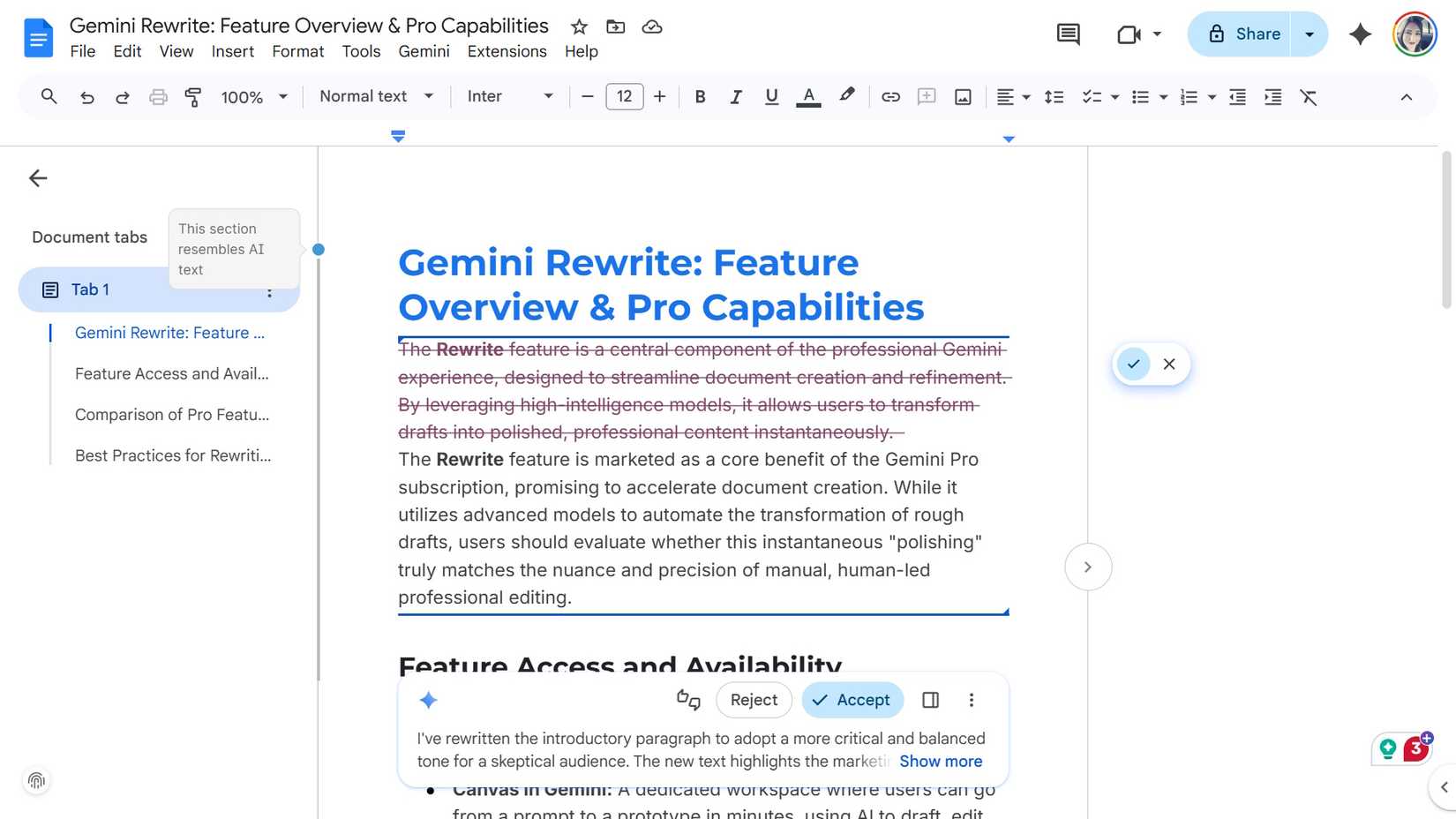Open the Format menu
The width and height of the screenshot is (1456, 819).
coord(297,51)
